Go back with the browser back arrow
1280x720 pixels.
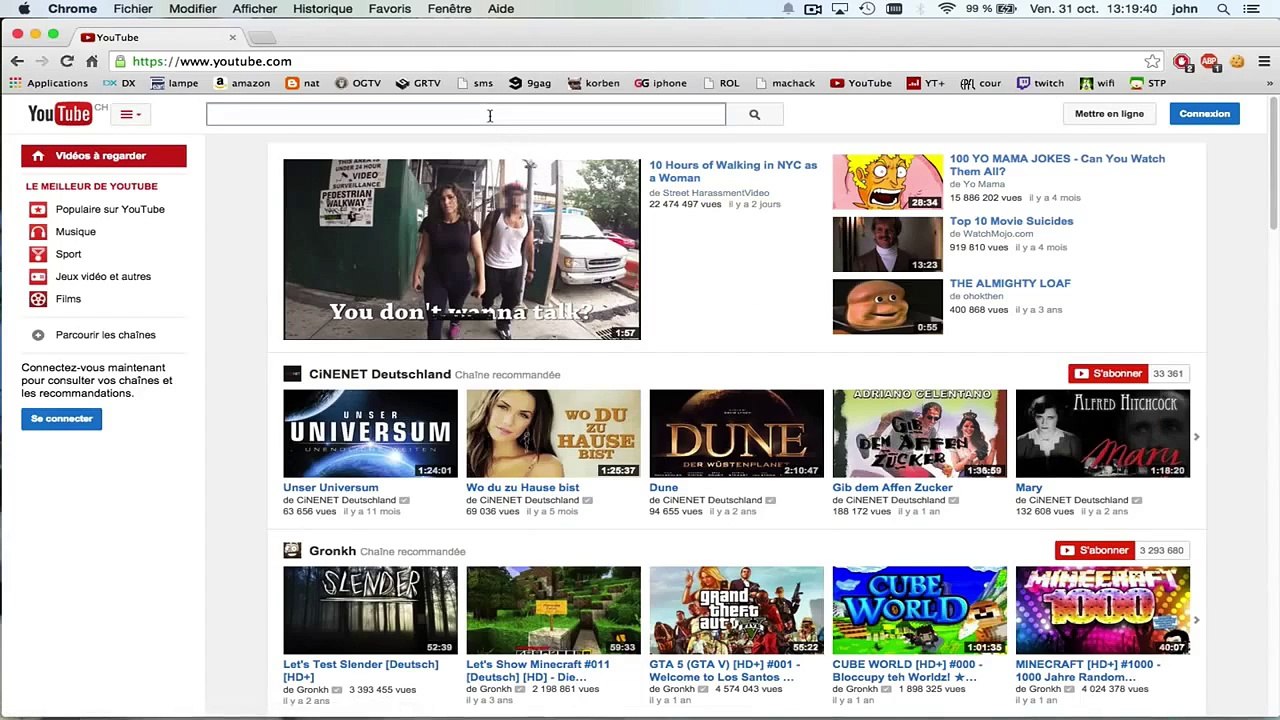(17, 61)
